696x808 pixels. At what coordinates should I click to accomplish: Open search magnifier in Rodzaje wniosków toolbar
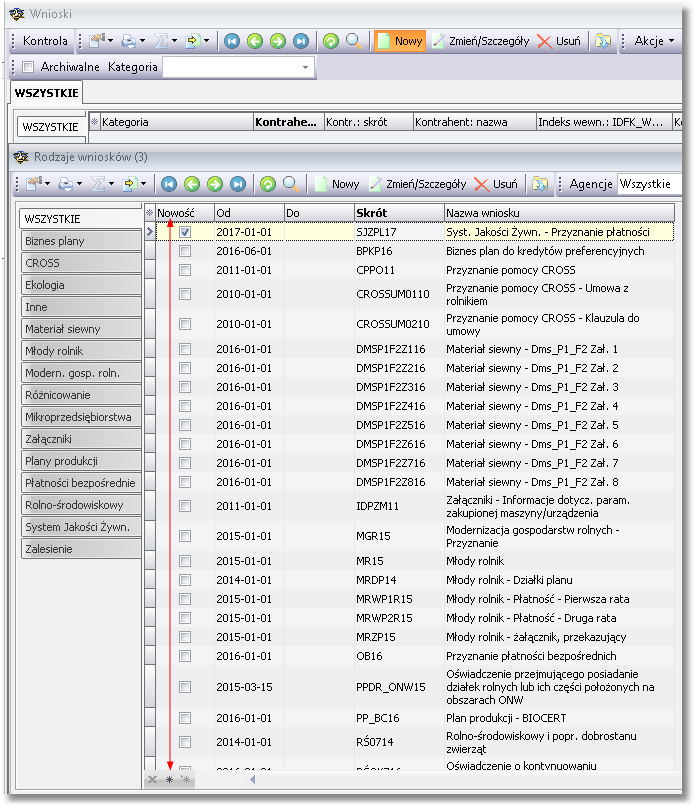[291, 184]
